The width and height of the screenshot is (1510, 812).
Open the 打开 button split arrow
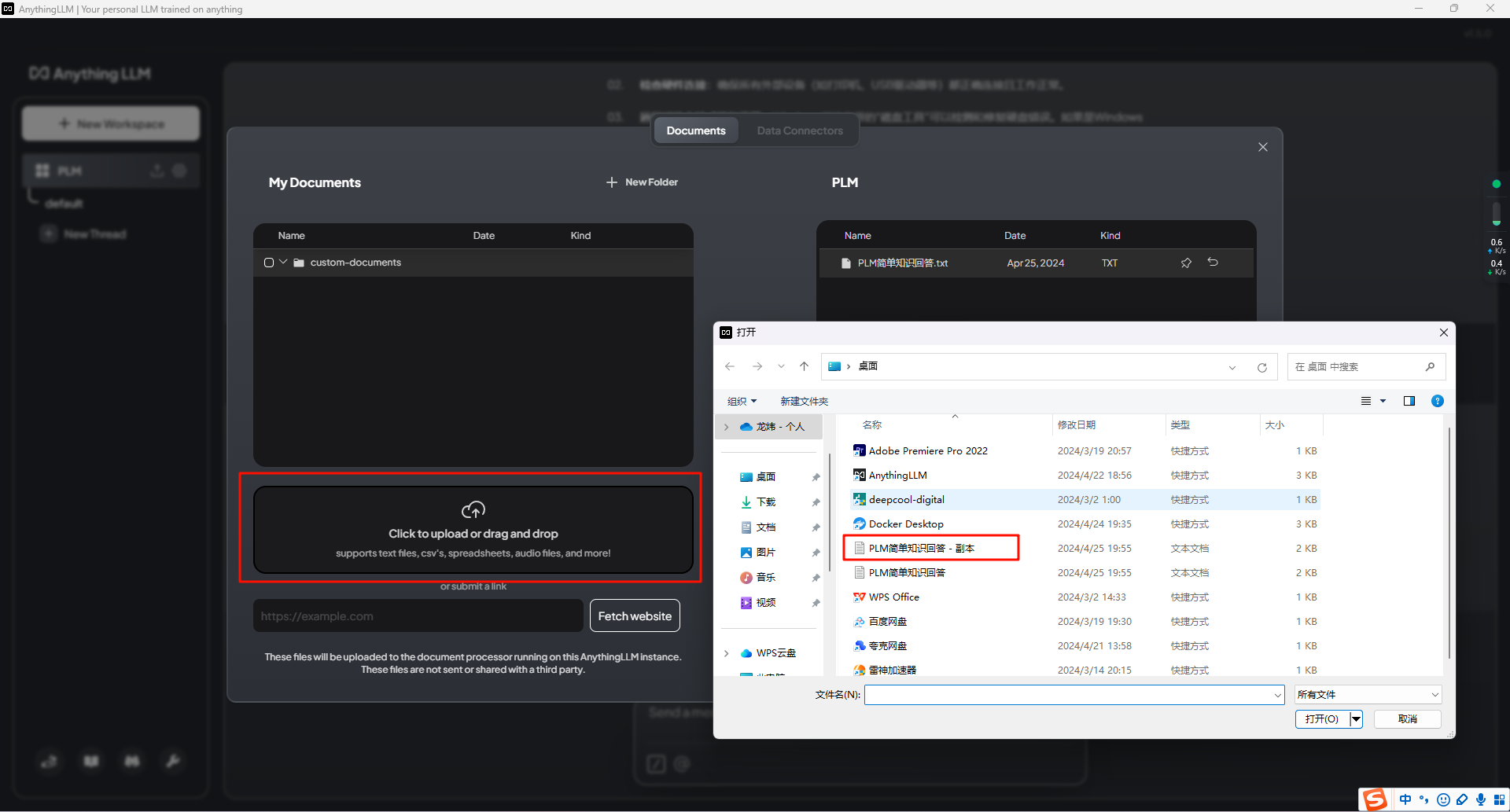[1356, 719]
